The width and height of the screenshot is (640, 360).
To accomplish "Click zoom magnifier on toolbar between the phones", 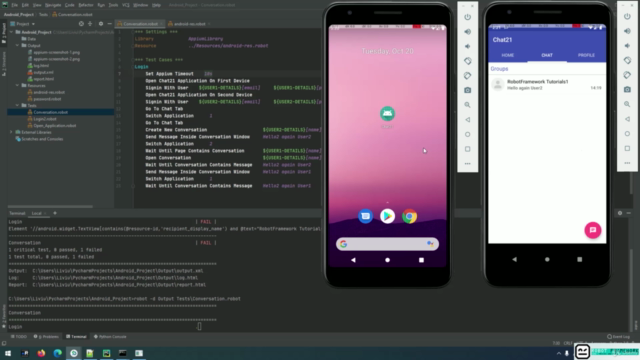I will 467,105.
